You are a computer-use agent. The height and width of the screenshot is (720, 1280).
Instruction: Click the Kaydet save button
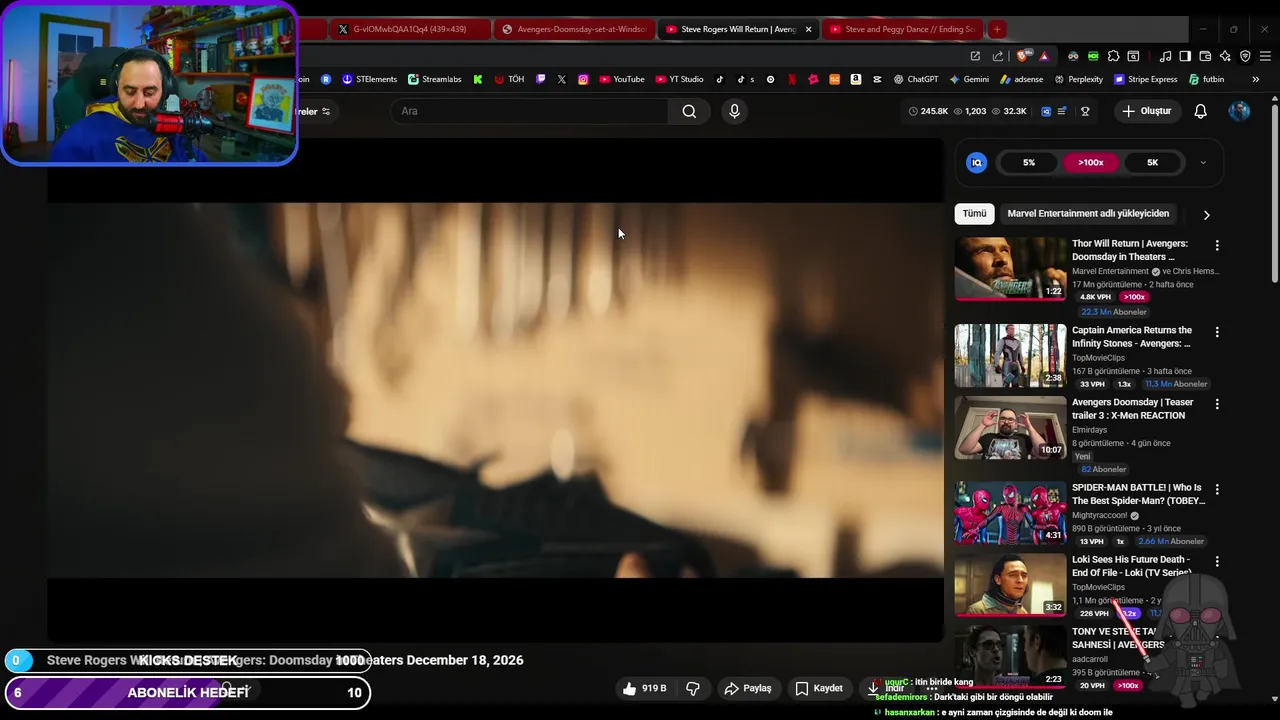coord(819,688)
